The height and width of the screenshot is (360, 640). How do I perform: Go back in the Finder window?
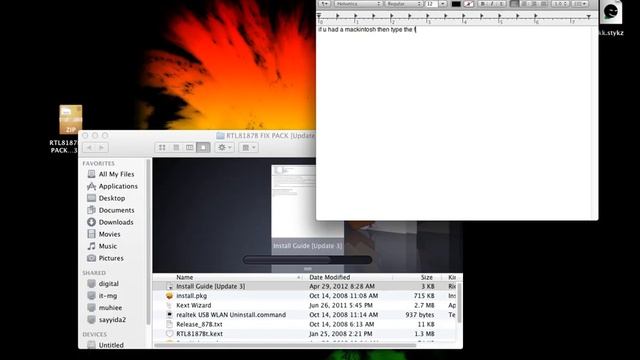pos(89,147)
